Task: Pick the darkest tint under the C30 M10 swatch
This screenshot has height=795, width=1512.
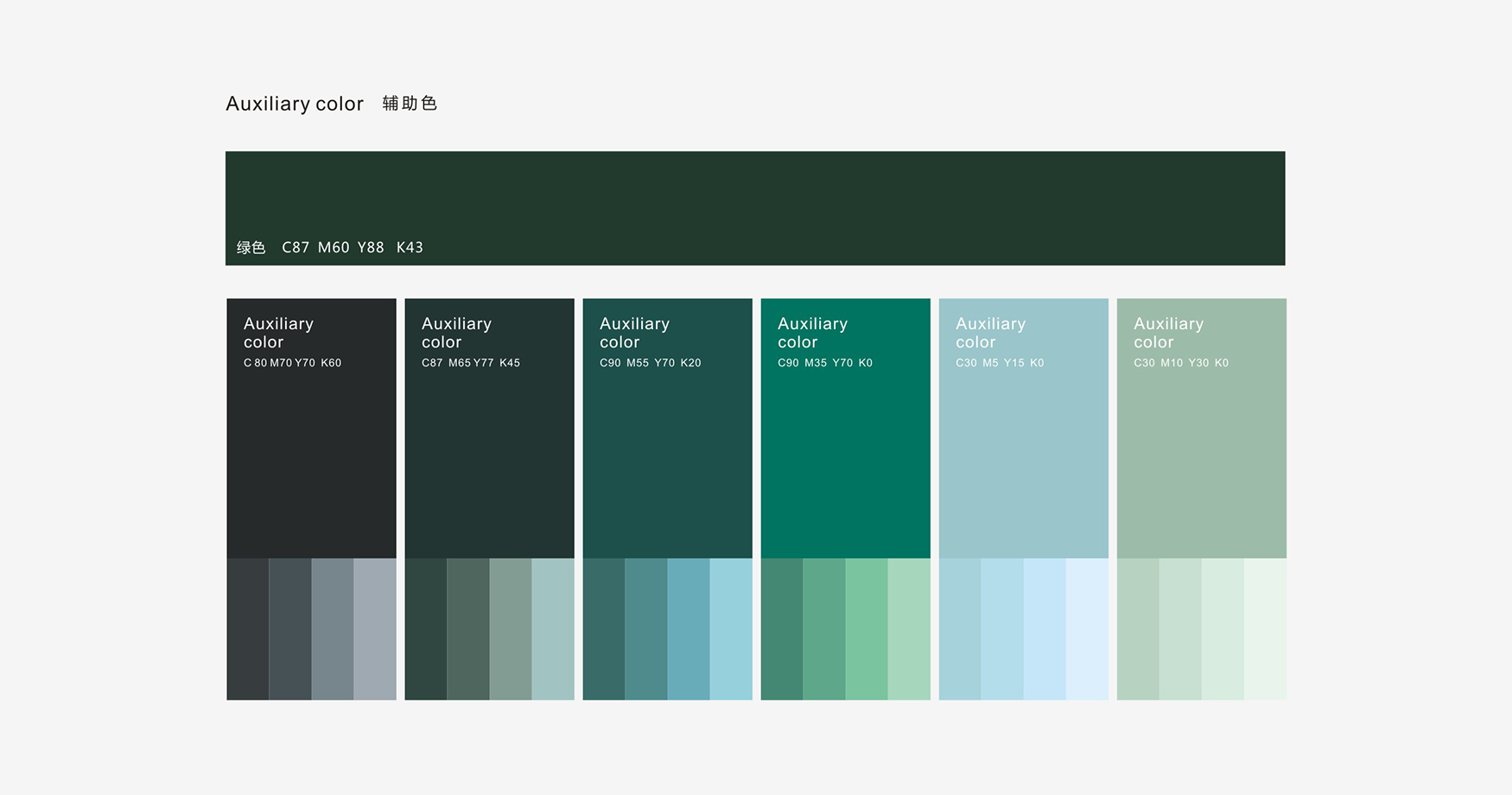Action: pyautogui.click(x=1138, y=629)
